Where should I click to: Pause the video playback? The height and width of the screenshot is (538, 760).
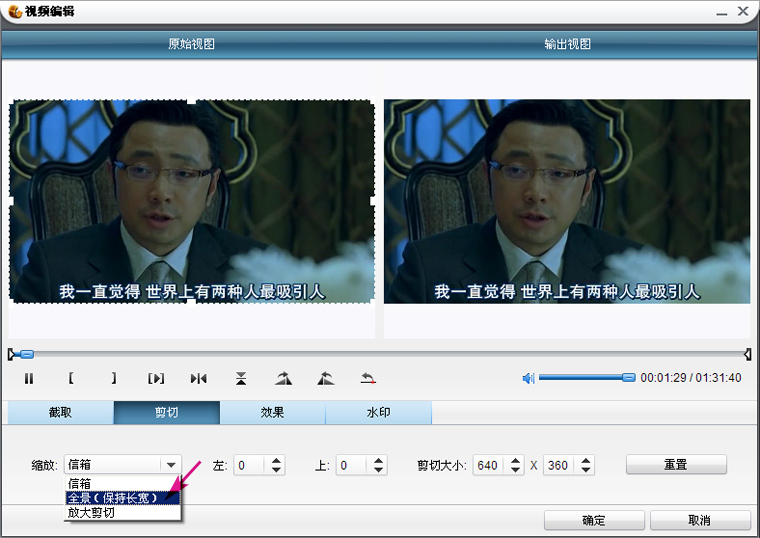coord(29,379)
